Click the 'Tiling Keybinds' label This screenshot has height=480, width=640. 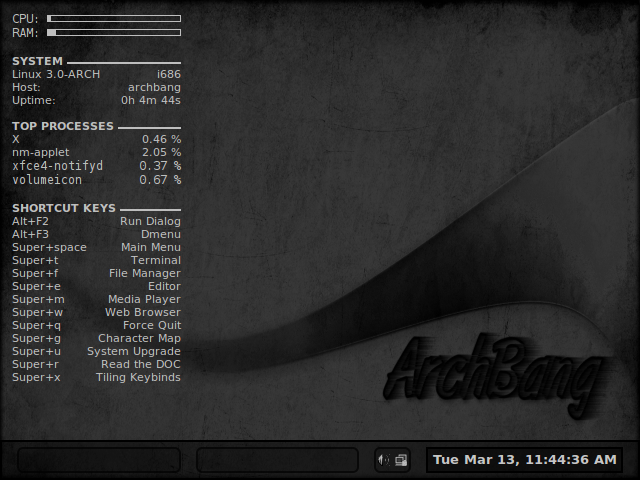point(138,378)
